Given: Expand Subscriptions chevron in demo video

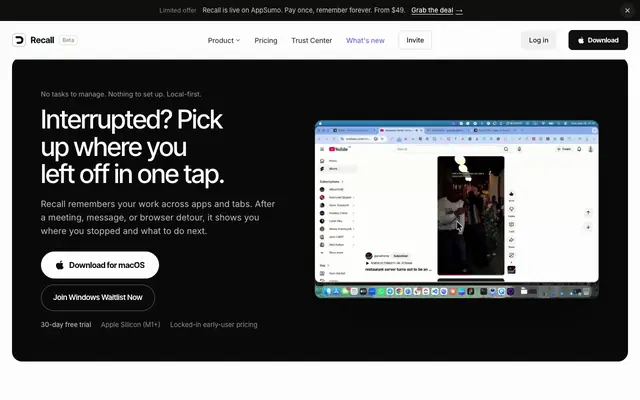Looking at the screenshot, I should coord(342,182).
